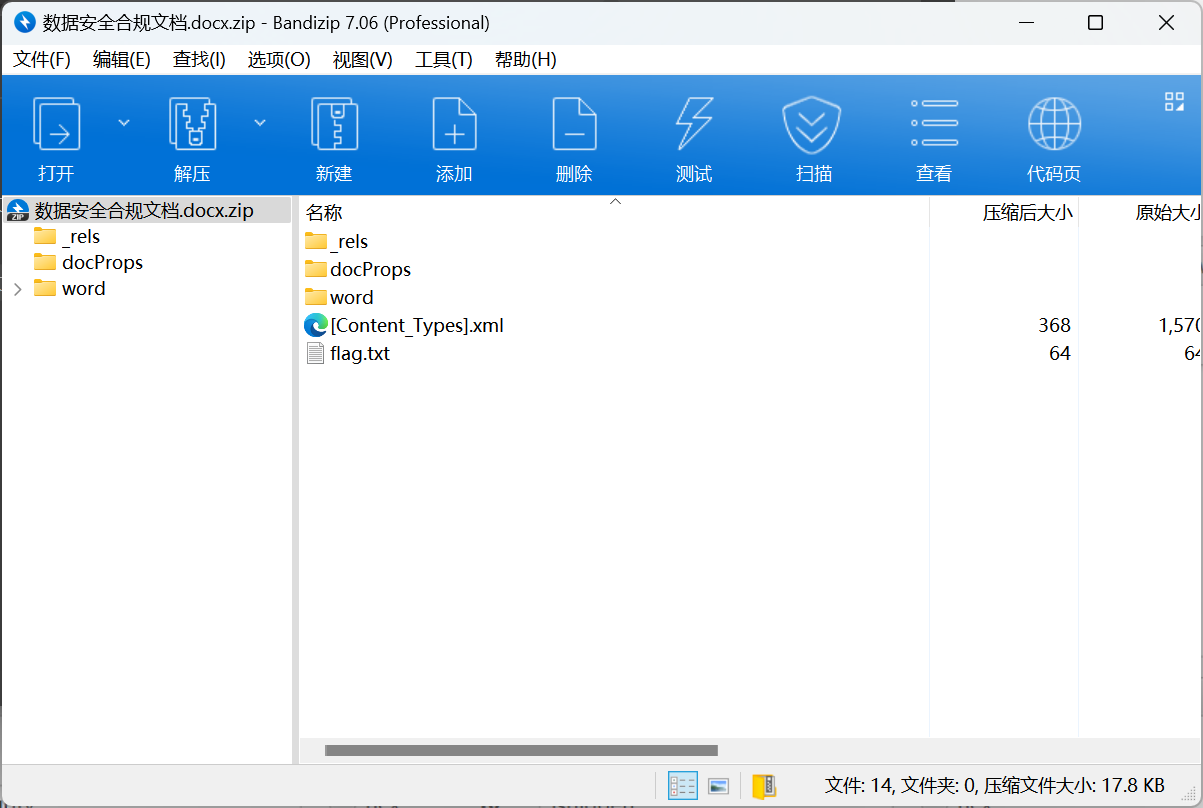The height and width of the screenshot is (808, 1203).
Task: Click the Bandizip app icon in title bar
Action: pos(24,22)
